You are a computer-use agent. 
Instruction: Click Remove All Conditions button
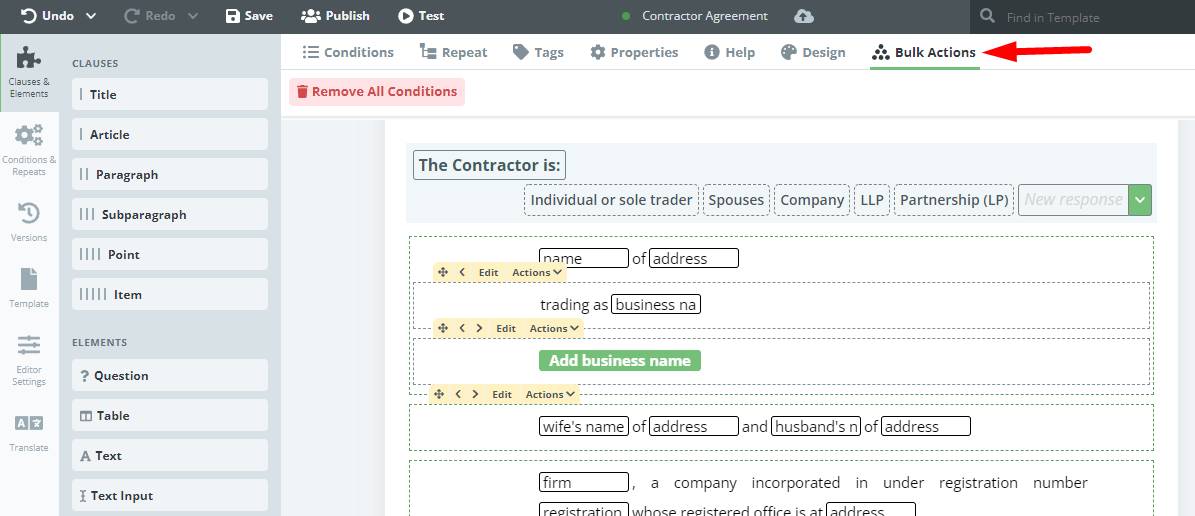376,91
